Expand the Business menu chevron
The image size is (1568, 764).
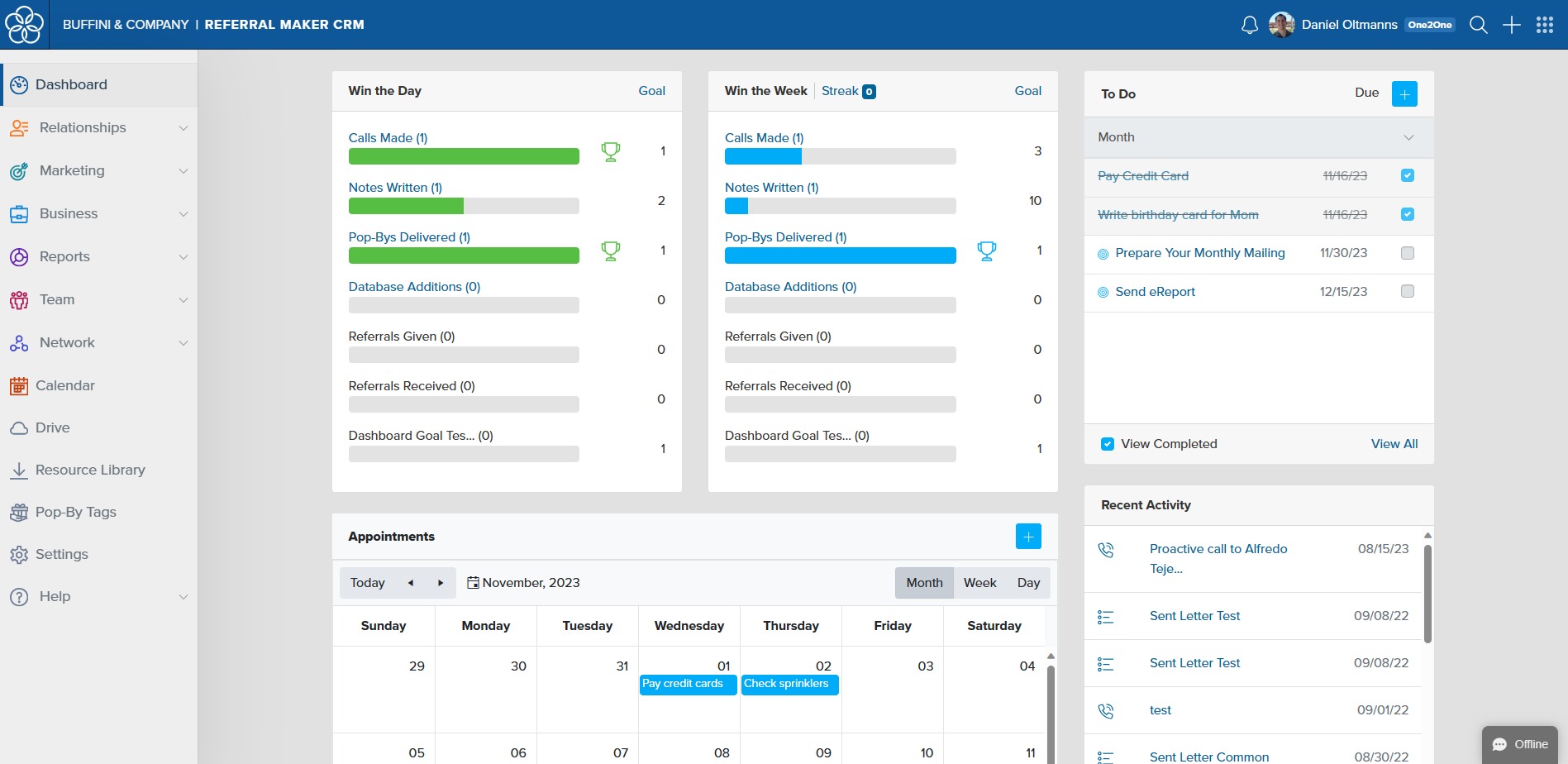point(183,214)
